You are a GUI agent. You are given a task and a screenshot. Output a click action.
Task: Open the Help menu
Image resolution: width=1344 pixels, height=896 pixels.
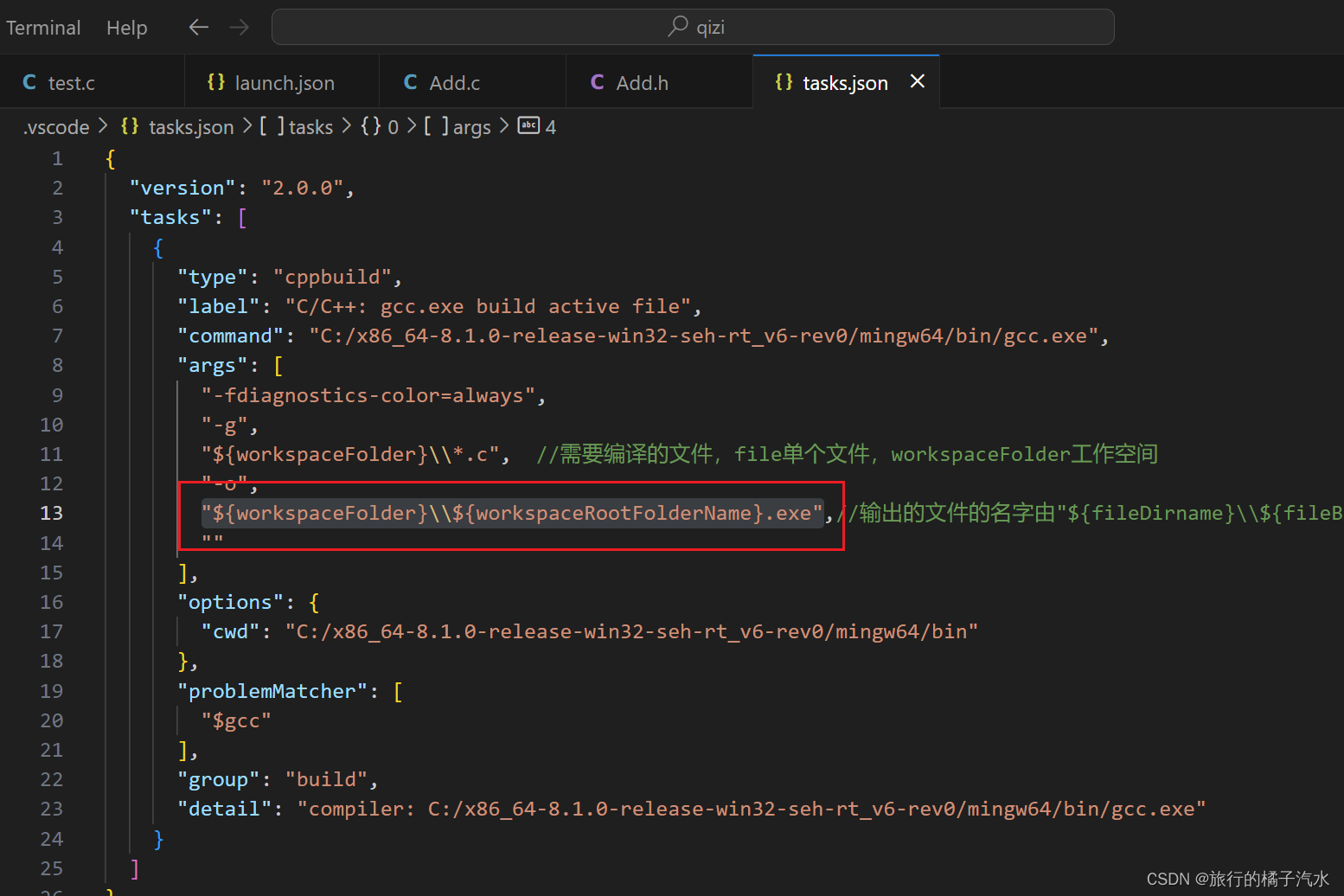[126, 27]
